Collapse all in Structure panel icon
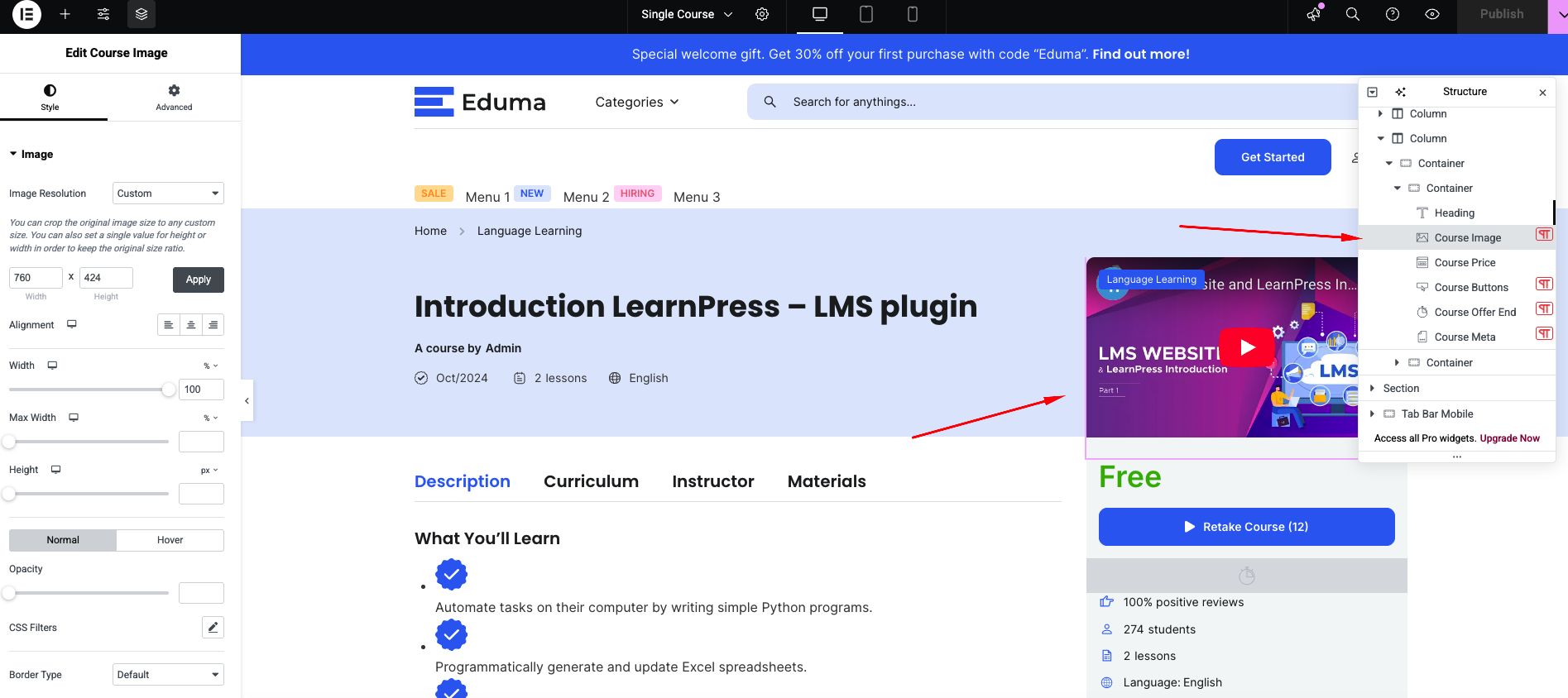The image size is (1568, 698). point(1372,92)
